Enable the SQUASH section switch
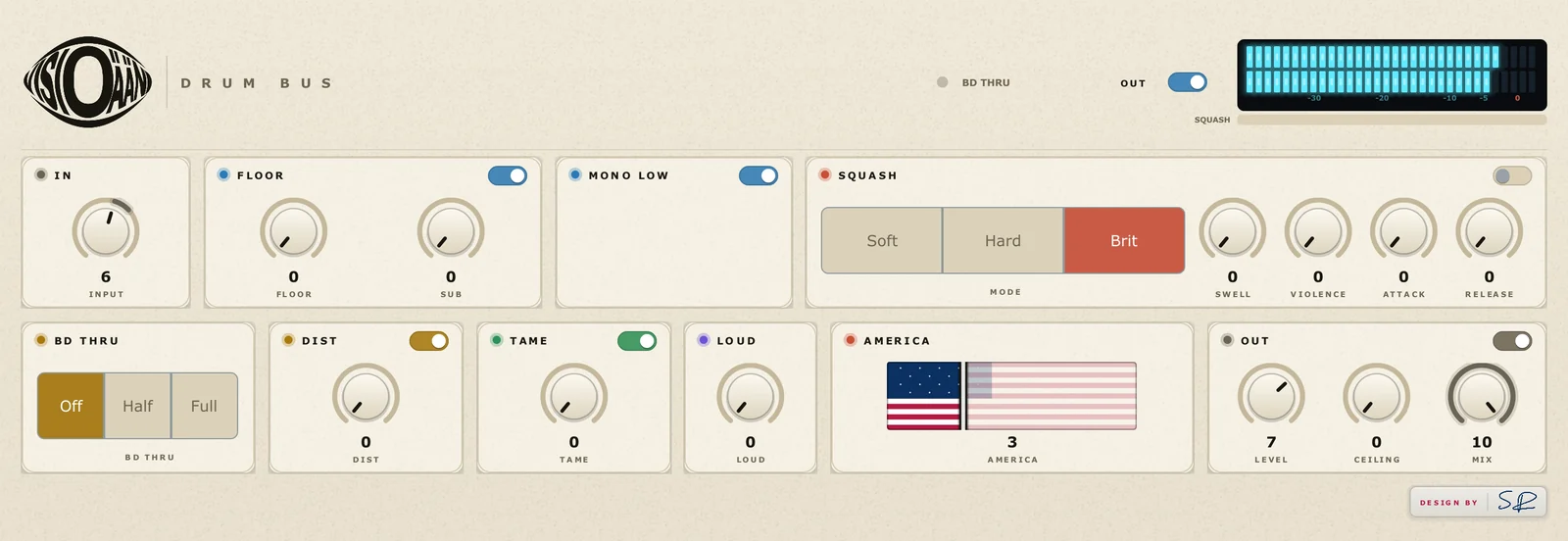Screen dimensions: 1568x541 1512,175
